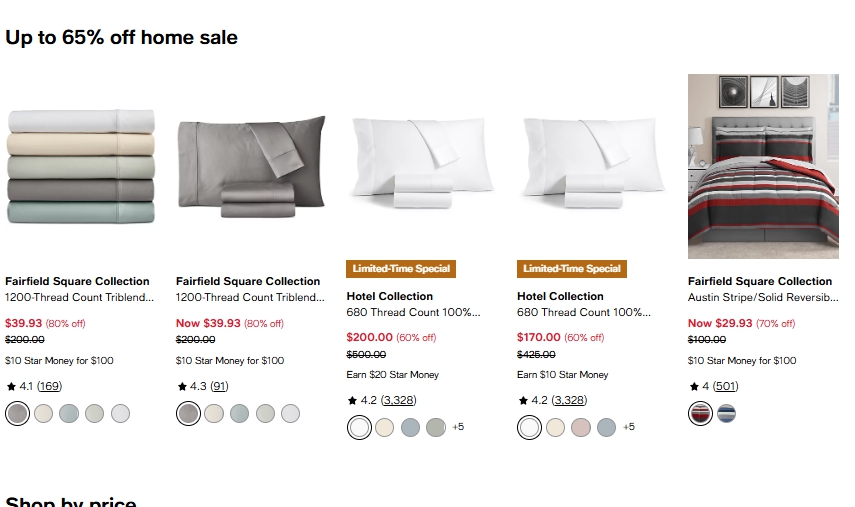855x507 pixels.
Task: Open the 501 reviews link
Action: (x=725, y=386)
